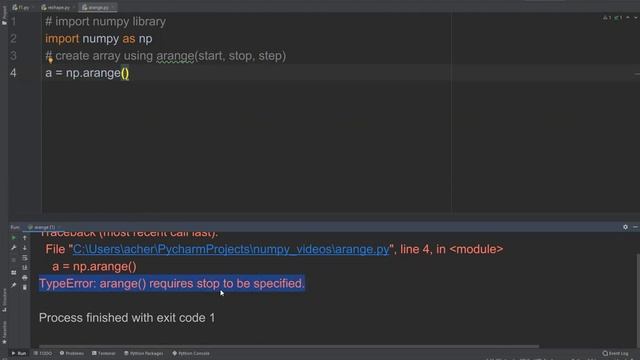Open the Problems tool window
640x360 pixels.
point(72,353)
